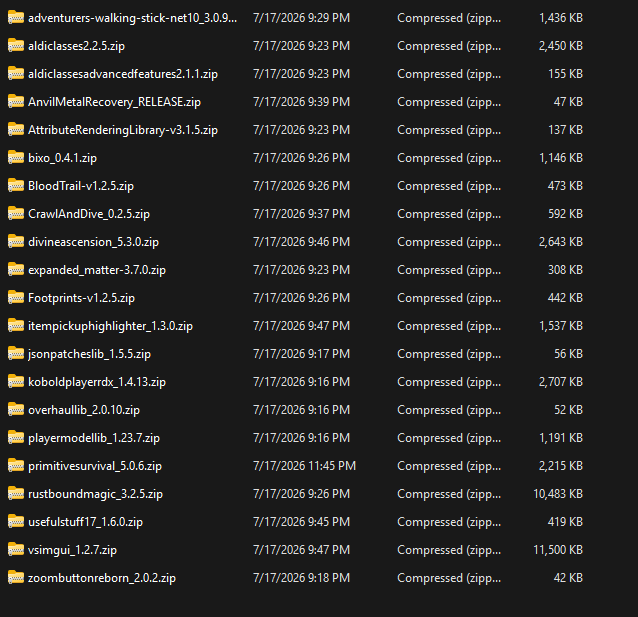Click the zip icon of adventurers-walking-stick-net10 file

pos(16,18)
